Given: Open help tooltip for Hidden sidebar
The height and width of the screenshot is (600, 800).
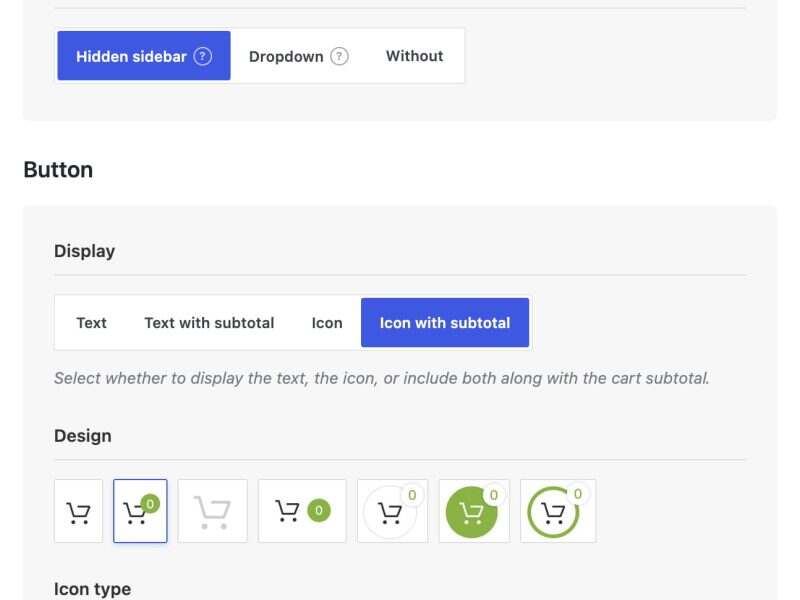Looking at the screenshot, I should point(203,56).
